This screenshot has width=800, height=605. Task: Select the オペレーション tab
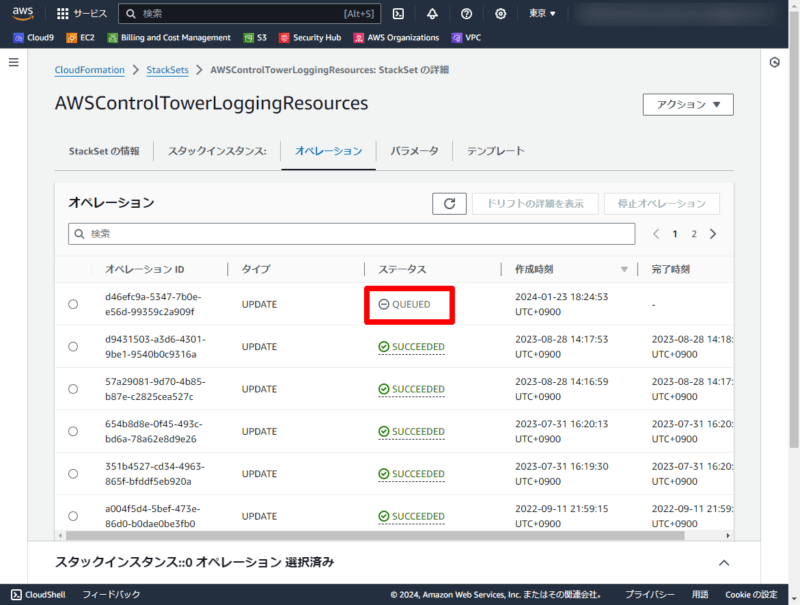[x=329, y=151]
